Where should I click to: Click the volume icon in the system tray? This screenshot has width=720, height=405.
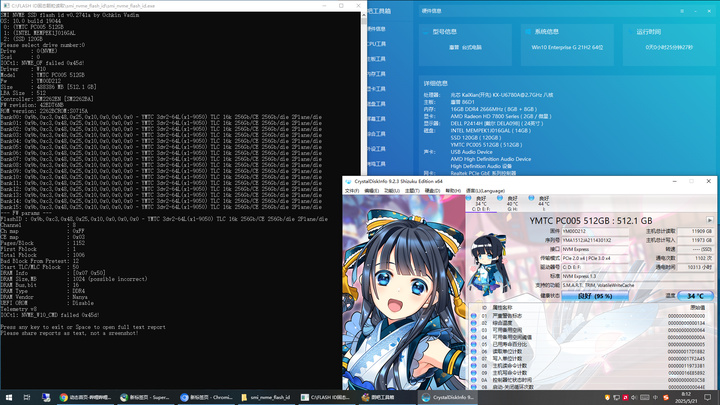click(634, 397)
